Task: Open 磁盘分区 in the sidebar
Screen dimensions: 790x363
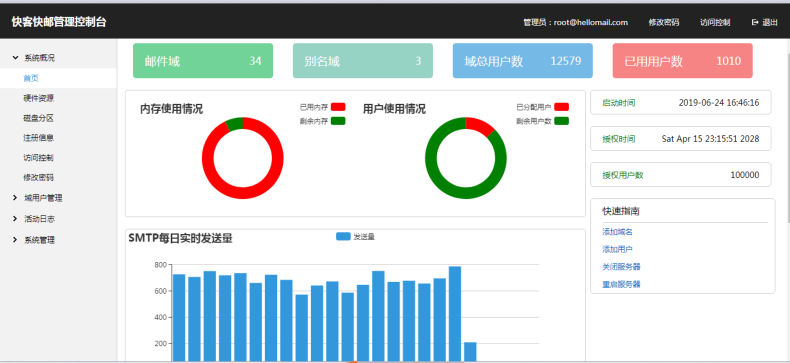Action: [x=38, y=118]
